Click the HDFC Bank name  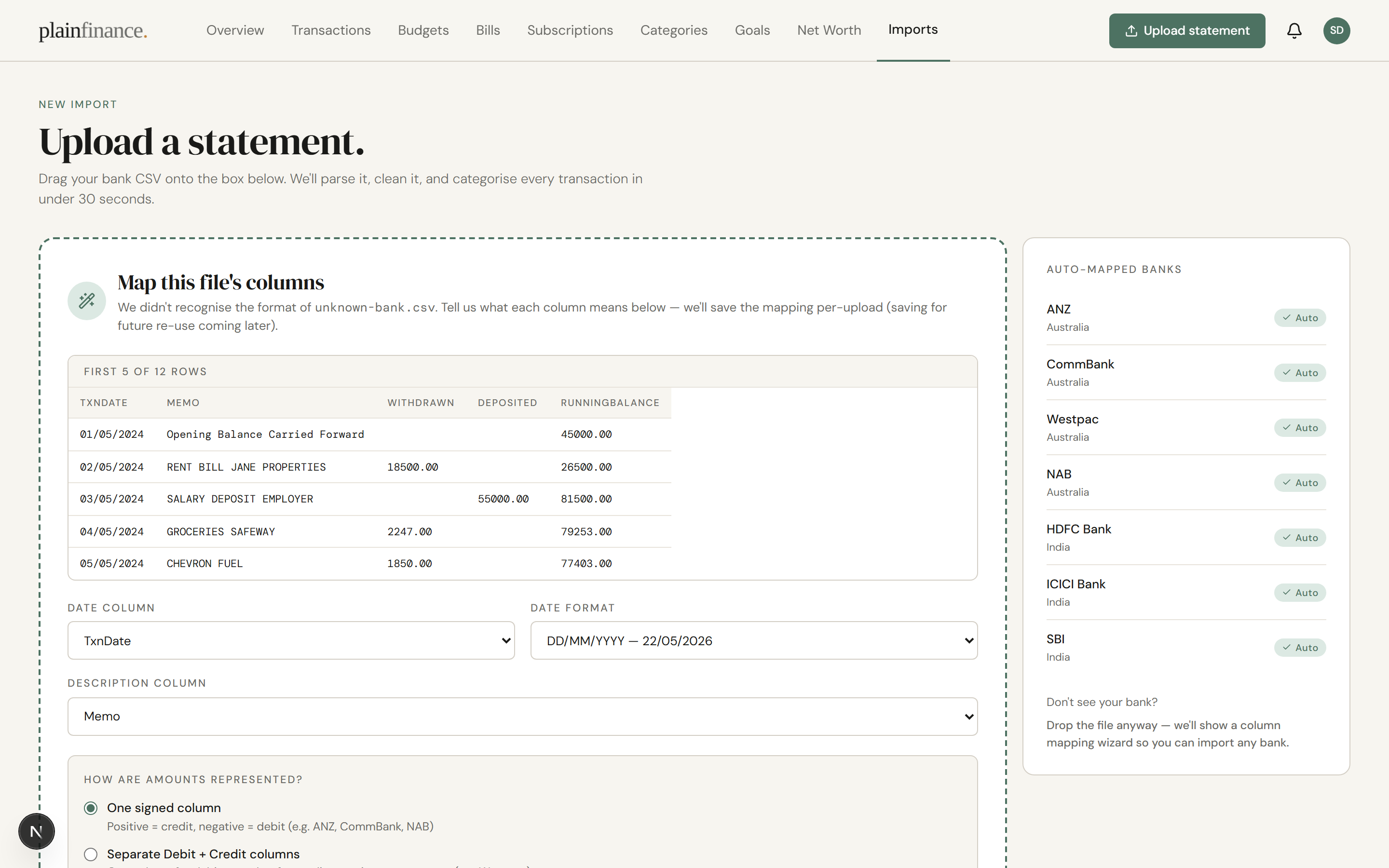point(1078,529)
